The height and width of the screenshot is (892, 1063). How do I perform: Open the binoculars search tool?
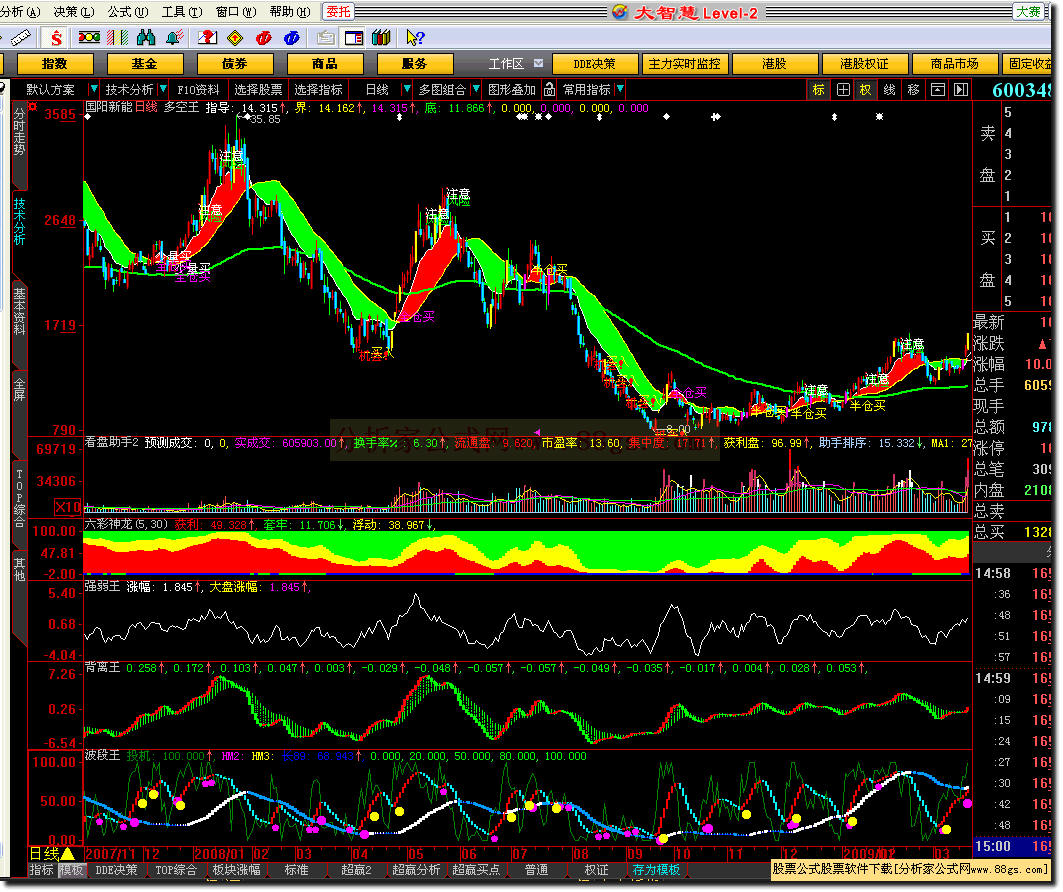click(x=146, y=37)
